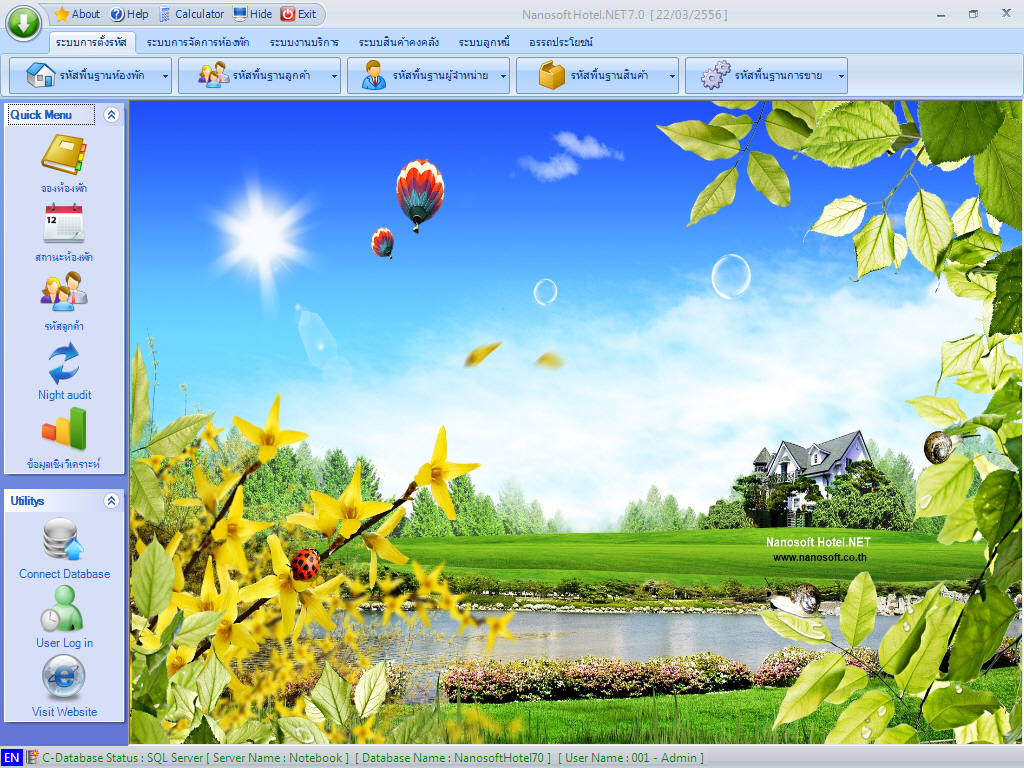Switch to the อรรถประโยชน์ tab
This screenshot has height=768, width=1024.
561,43
